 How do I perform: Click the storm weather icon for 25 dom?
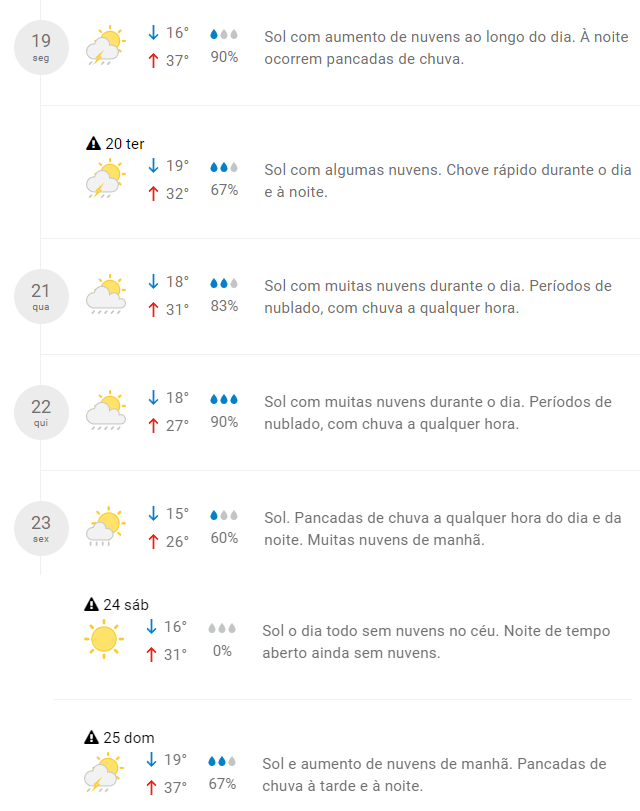[104, 773]
